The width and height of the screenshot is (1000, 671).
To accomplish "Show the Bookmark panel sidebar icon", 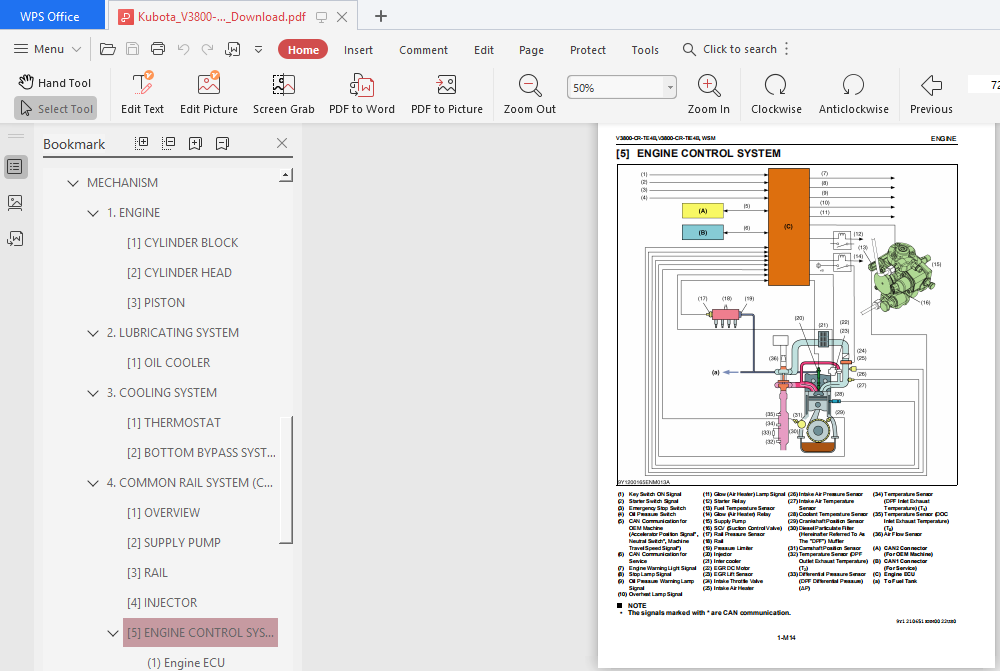I will tap(15, 167).
